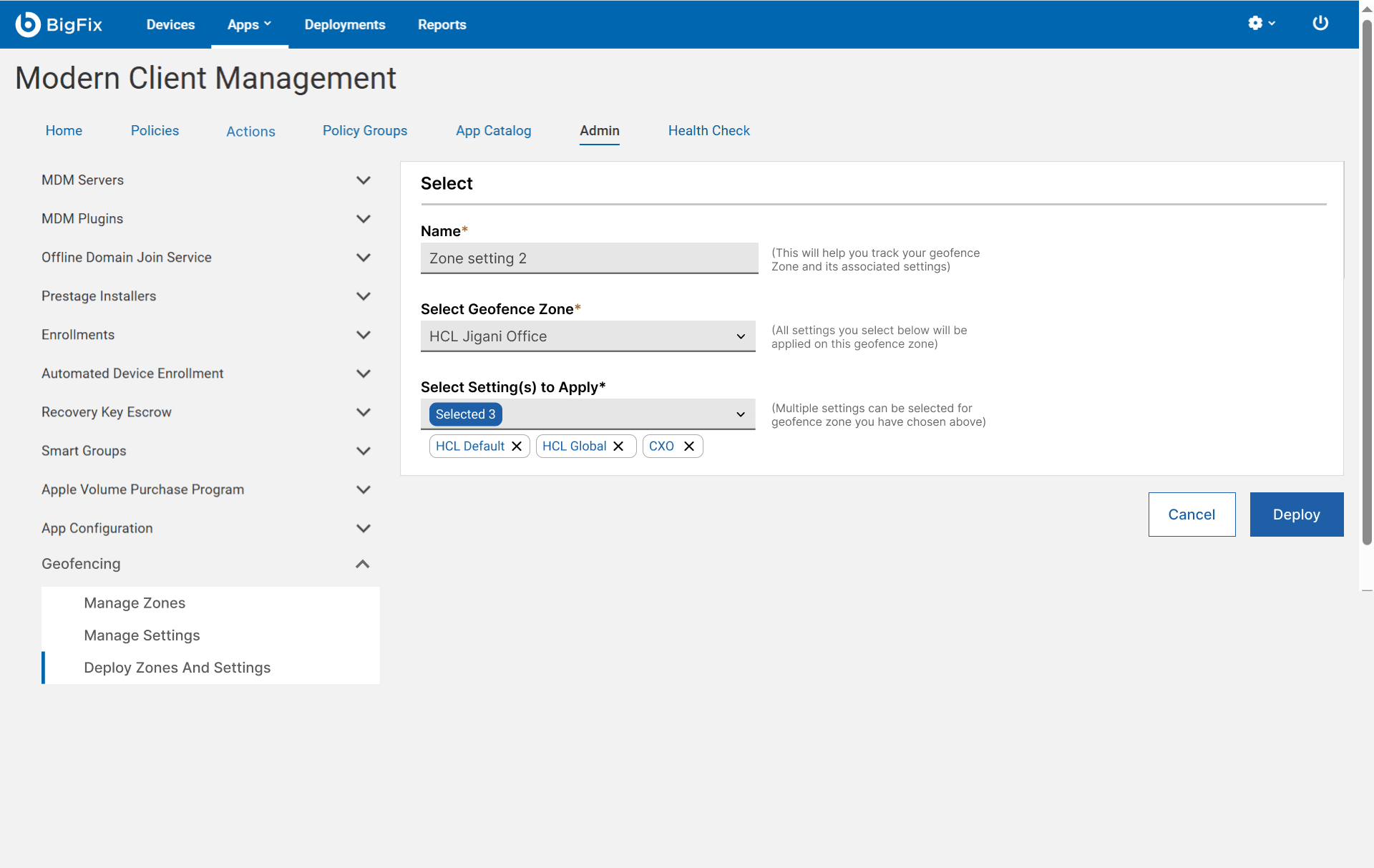Image resolution: width=1374 pixels, height=868 pixels.
Task: Switch to the Home tab
Action: [64, 131]
